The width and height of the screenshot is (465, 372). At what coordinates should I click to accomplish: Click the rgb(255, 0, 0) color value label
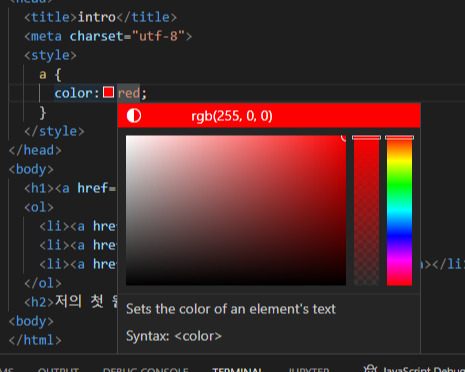[232, 116]
